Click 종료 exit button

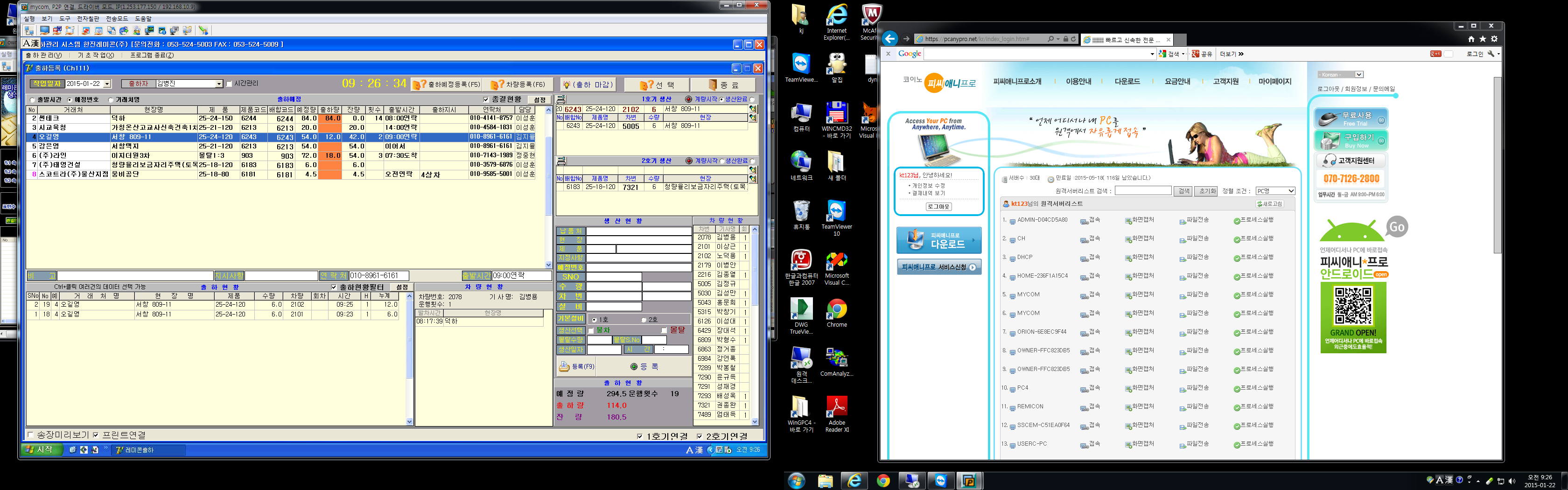724,84
